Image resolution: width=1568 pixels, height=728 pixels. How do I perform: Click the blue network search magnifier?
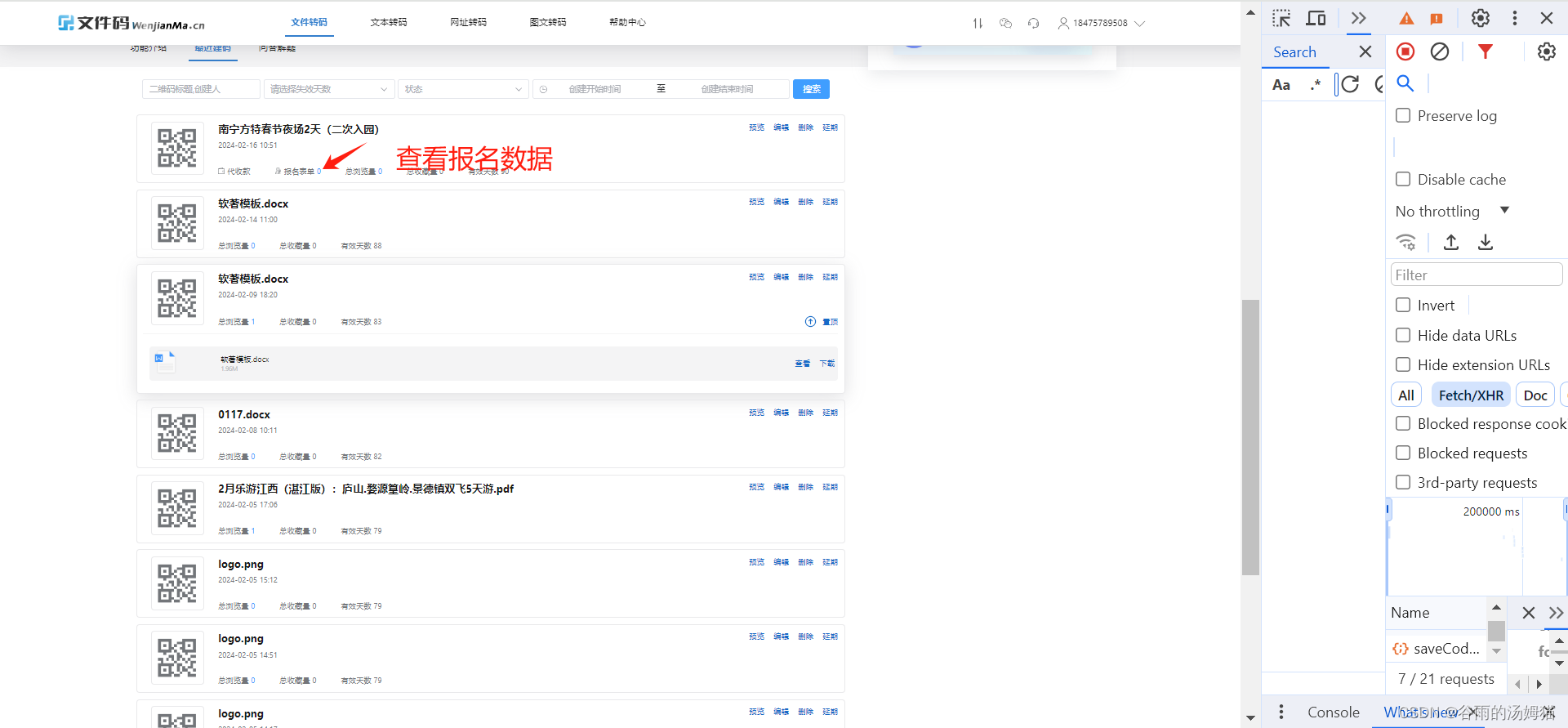click(x=1405, y=83)
